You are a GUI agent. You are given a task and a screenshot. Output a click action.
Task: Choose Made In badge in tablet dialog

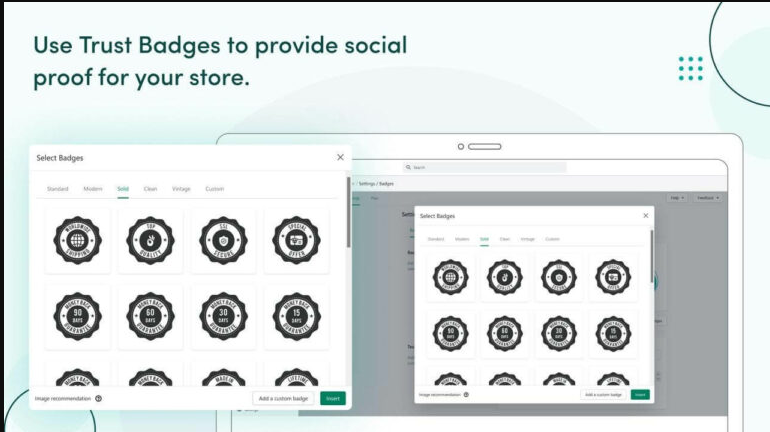tap(559, 379)
